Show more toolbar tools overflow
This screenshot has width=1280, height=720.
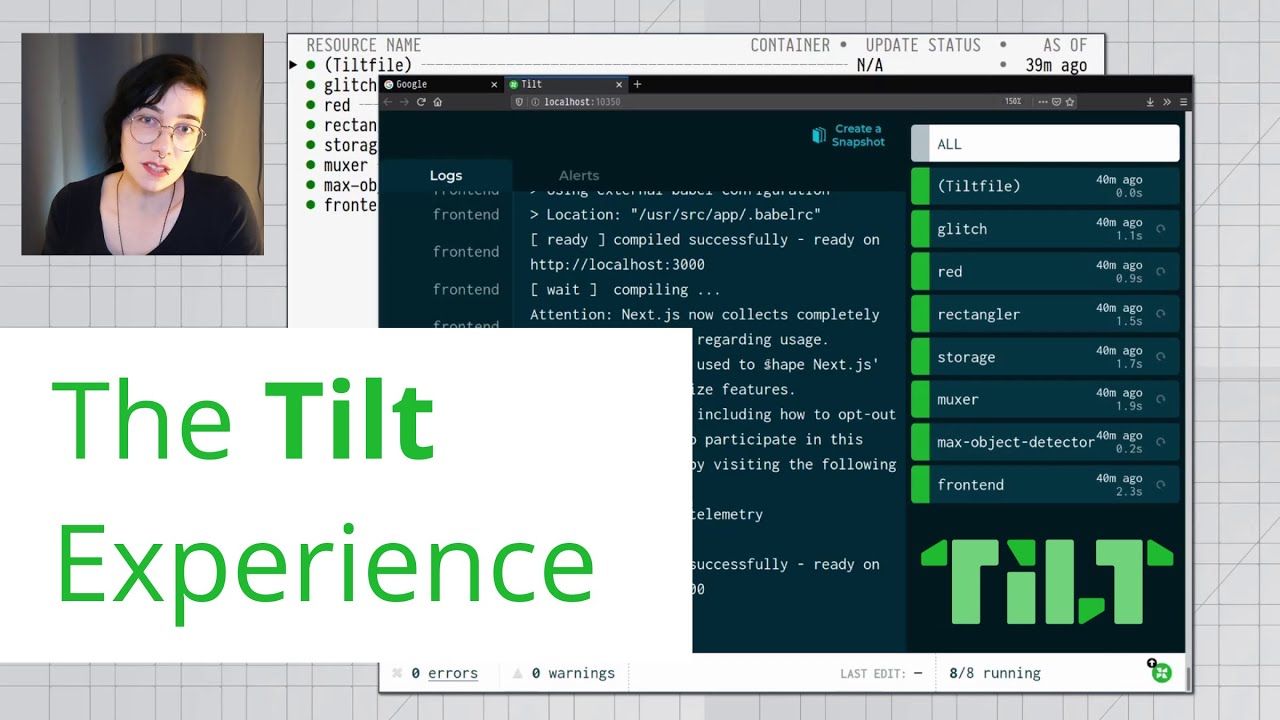coord(1167,102)
